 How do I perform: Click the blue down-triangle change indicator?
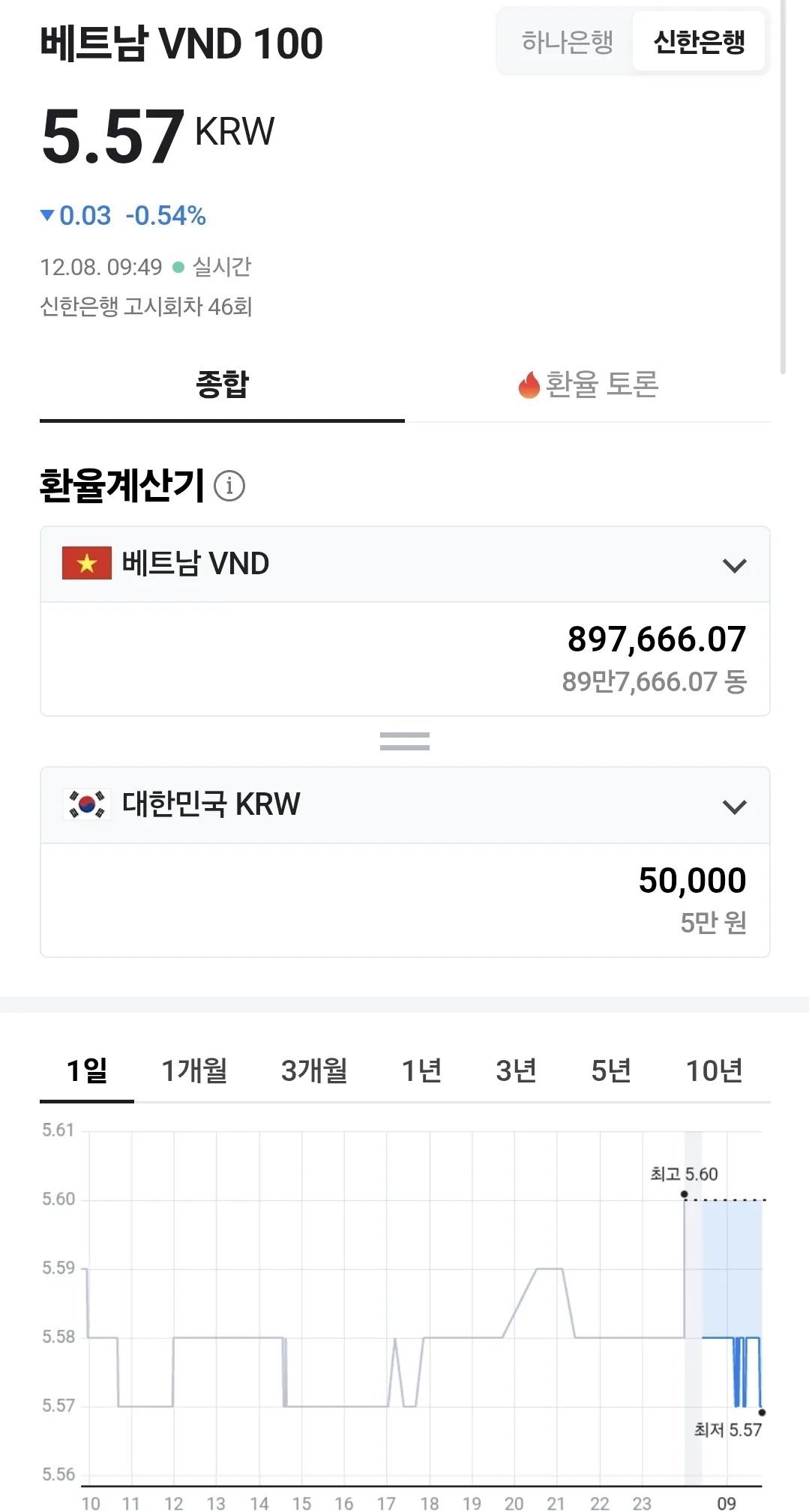(x=47, y=215)
